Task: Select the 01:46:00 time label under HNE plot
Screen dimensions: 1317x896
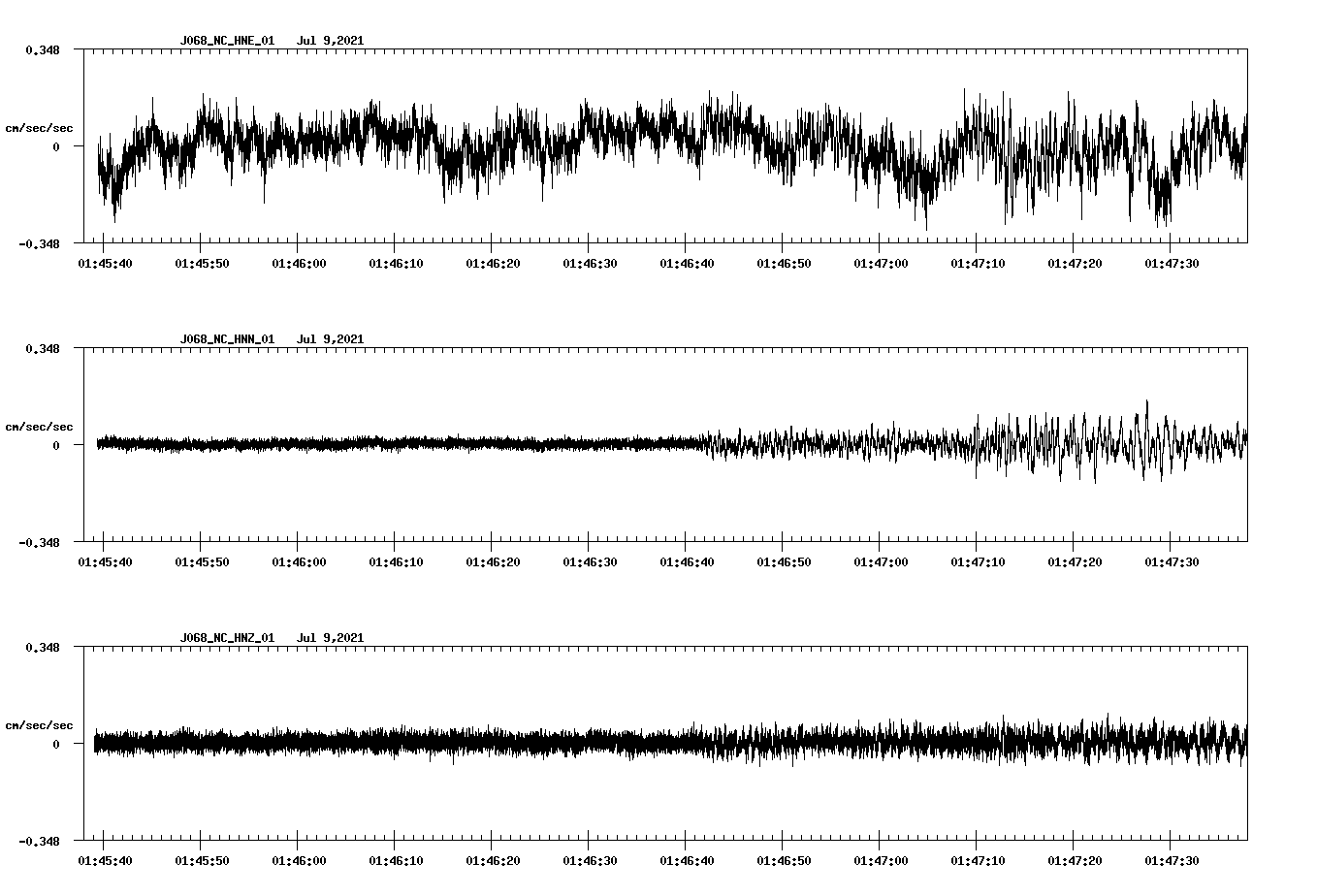Action: click(299, 264)
